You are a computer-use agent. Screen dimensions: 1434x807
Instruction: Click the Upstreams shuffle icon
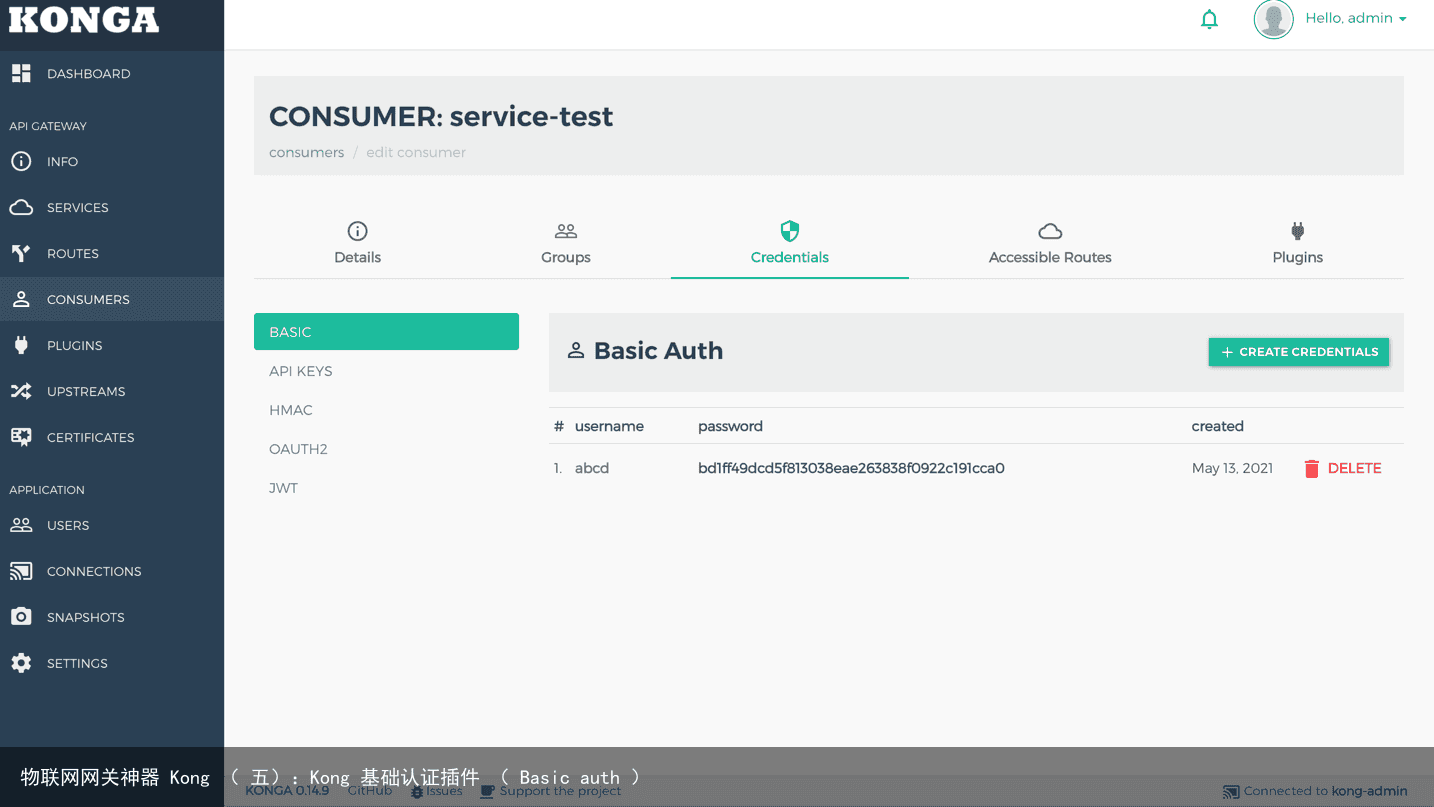(21, 391)
